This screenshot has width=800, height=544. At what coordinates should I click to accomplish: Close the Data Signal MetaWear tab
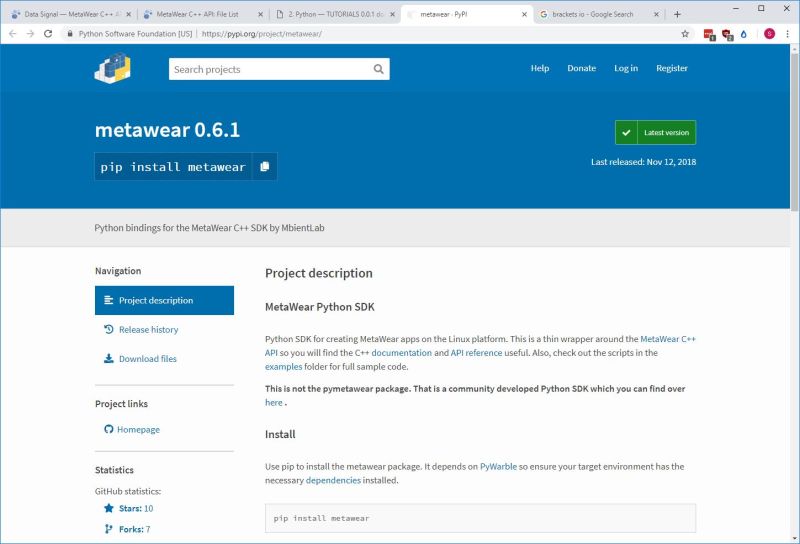point(128,14)
